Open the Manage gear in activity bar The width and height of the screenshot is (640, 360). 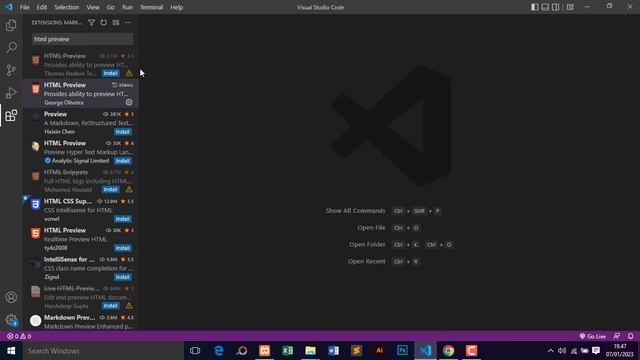(11, 320)
